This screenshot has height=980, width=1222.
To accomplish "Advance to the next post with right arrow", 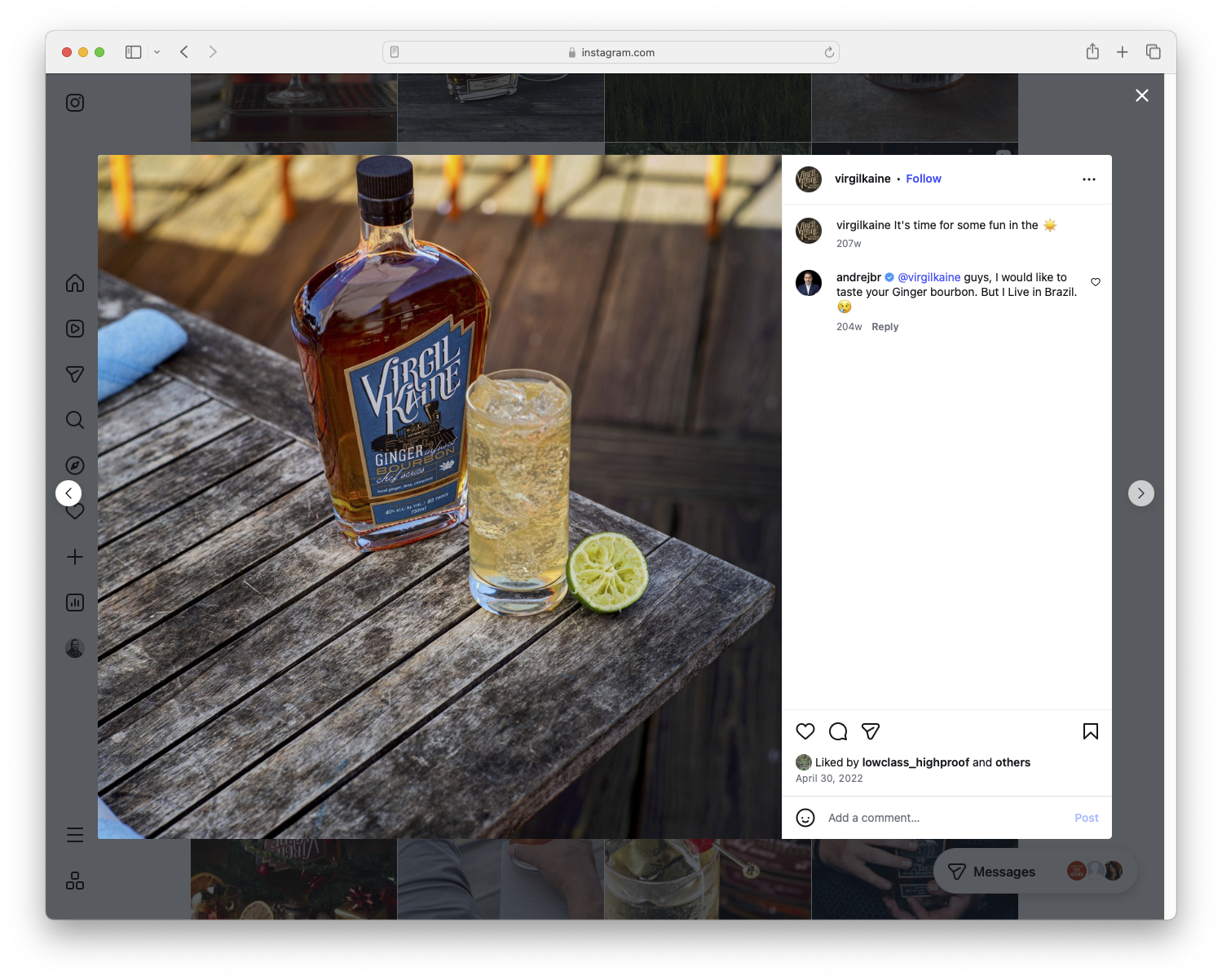I will (x=1141, y=493).
